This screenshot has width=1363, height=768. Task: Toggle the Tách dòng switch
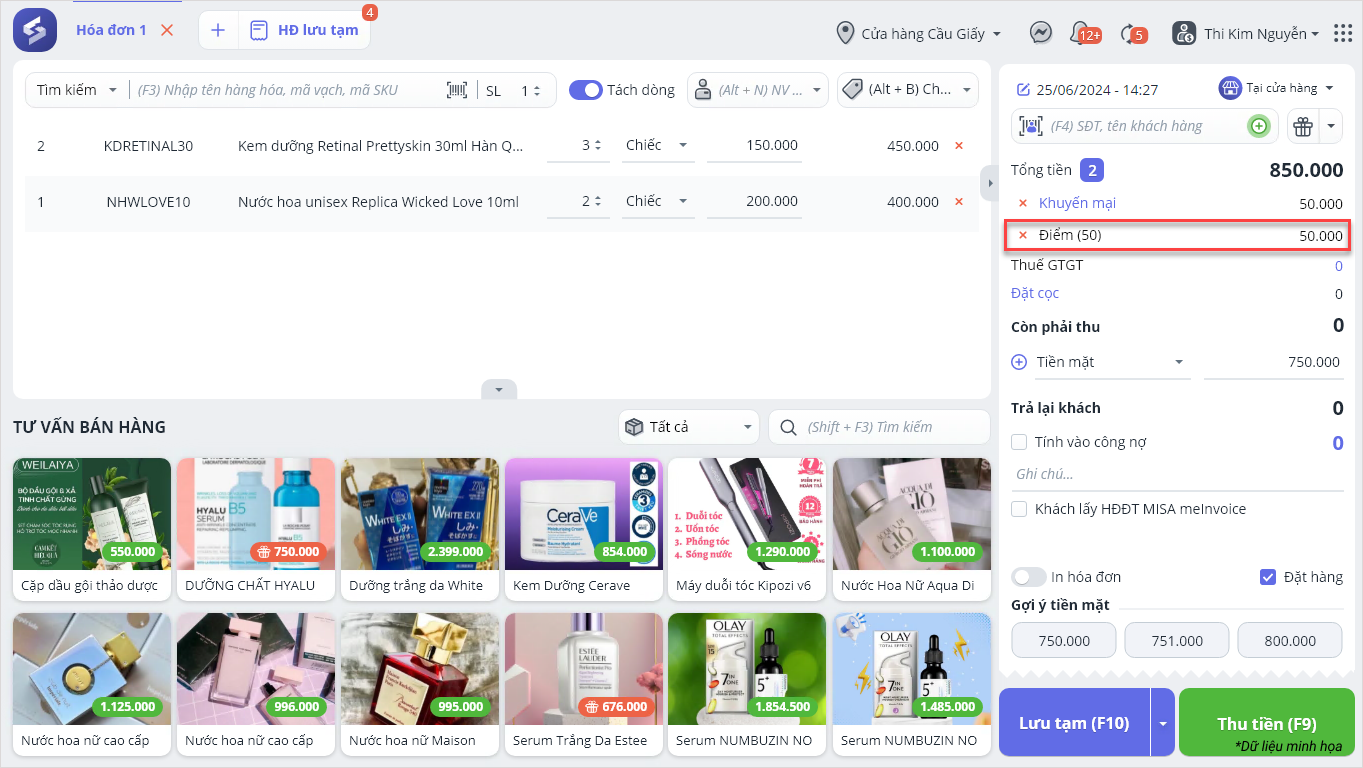(x=585, y=90)
